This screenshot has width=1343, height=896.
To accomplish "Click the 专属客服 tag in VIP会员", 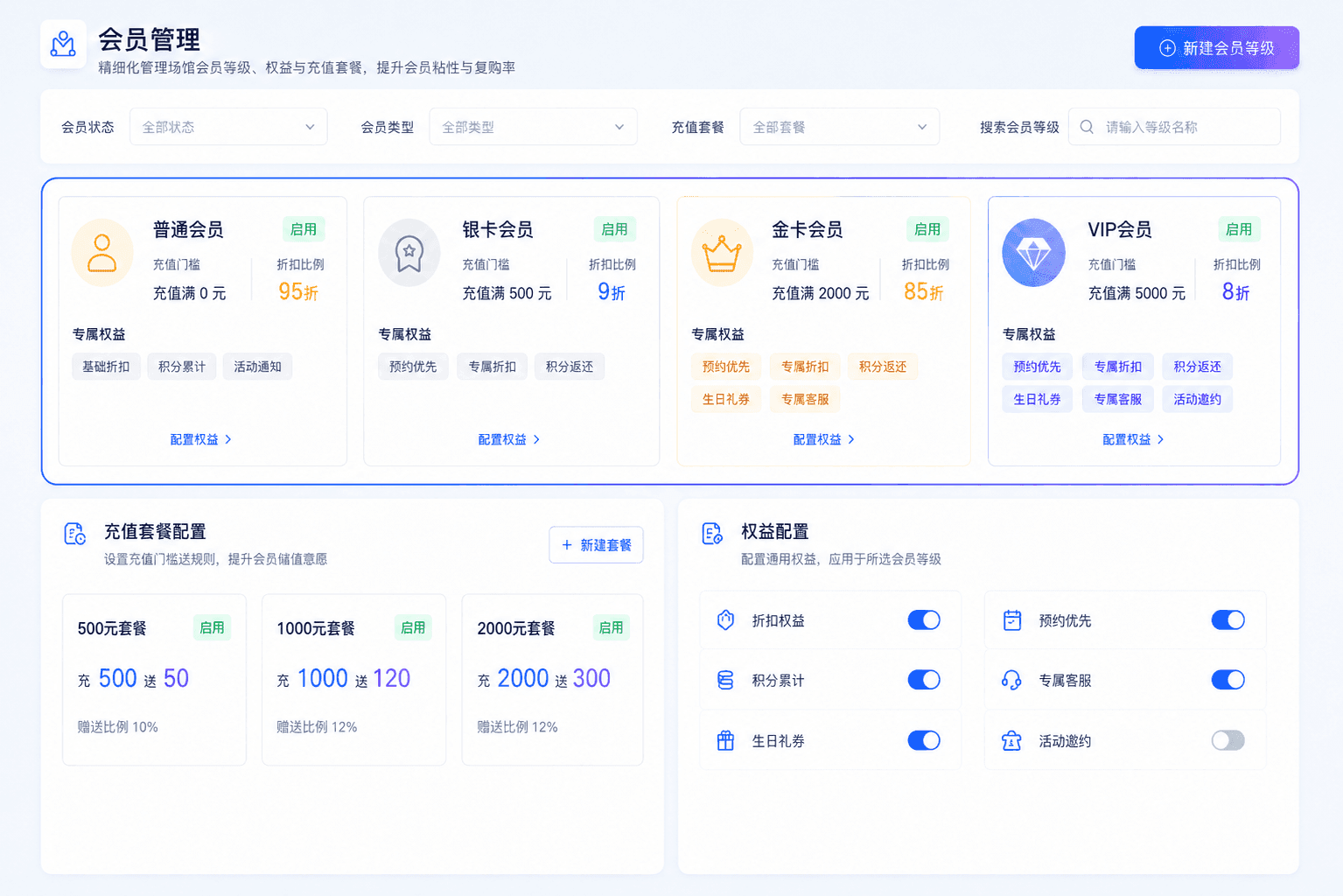I will coord(1118,399).
